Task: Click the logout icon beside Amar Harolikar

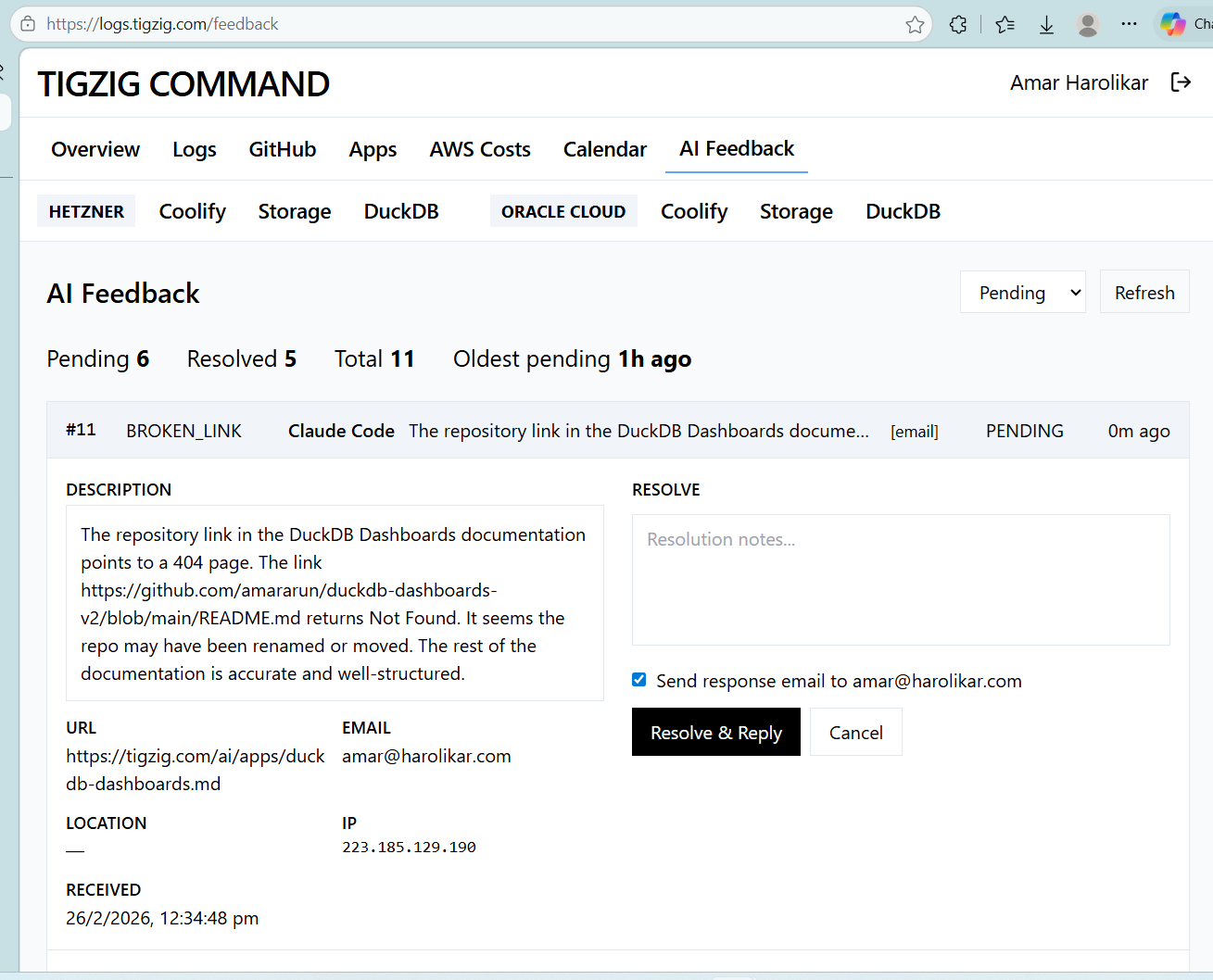Action: pyautogui.click(x=1181, y=82)
